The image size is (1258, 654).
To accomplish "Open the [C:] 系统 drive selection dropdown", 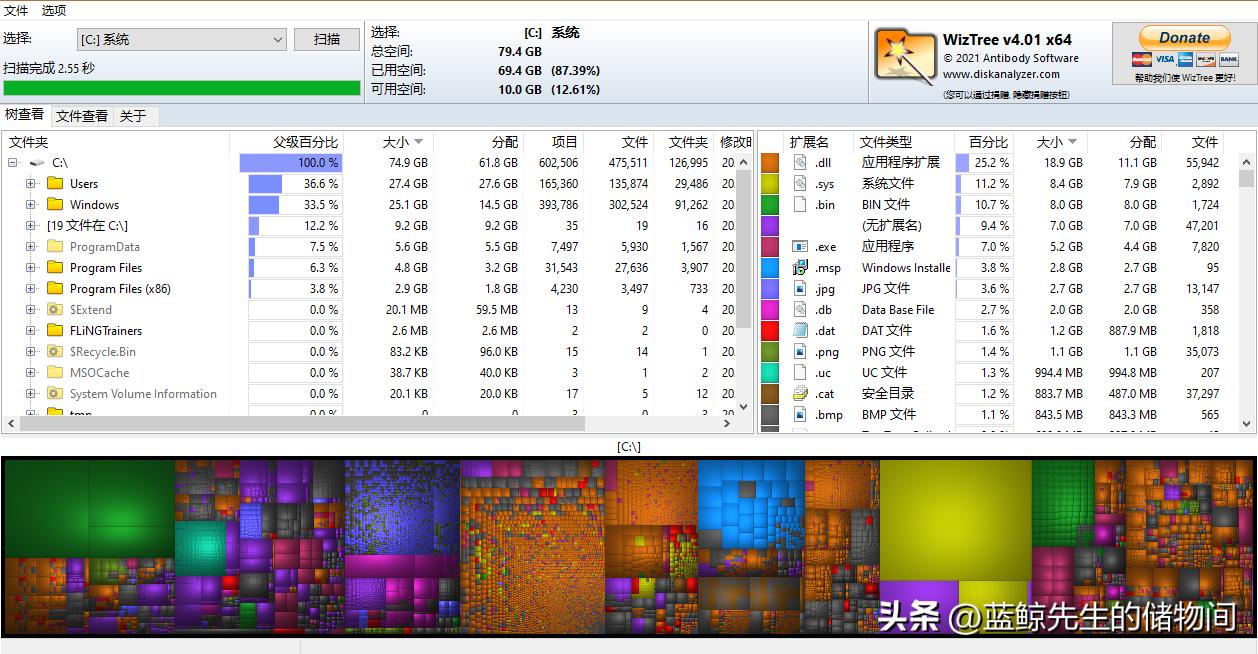I will pyautogui.click(x=277, y=39).
